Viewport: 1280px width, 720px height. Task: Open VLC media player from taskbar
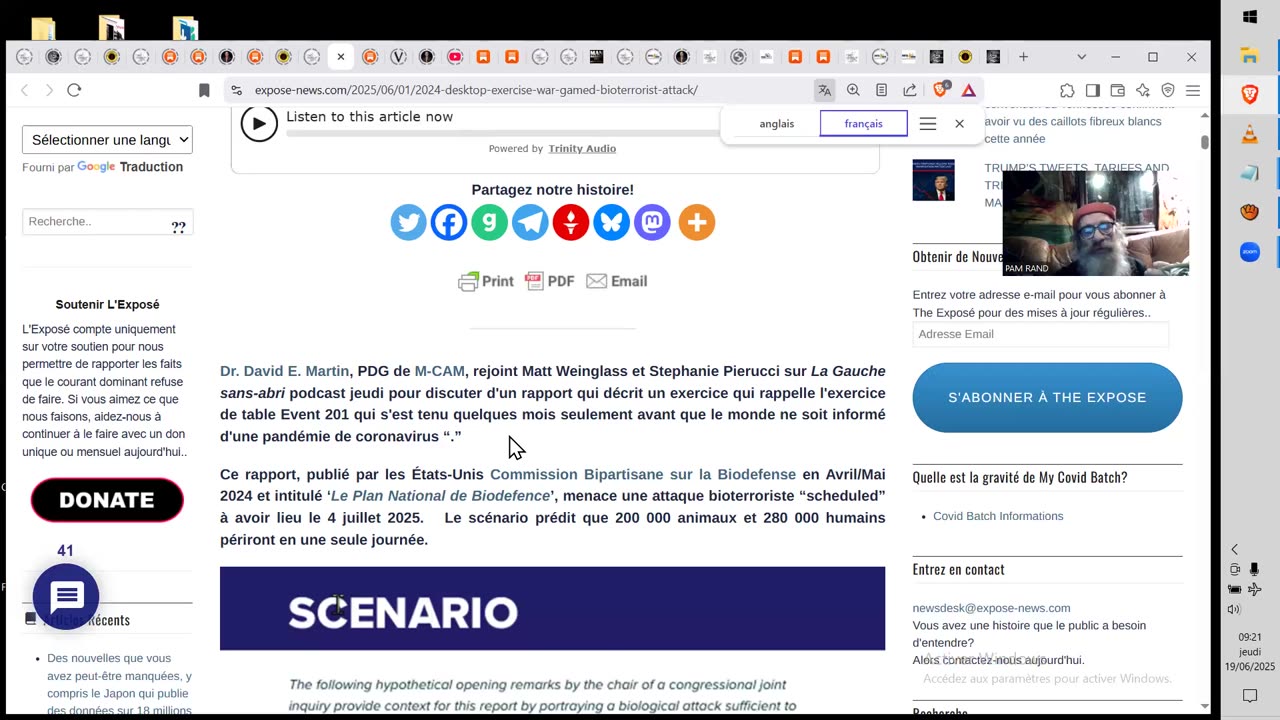coord(1250,134)
